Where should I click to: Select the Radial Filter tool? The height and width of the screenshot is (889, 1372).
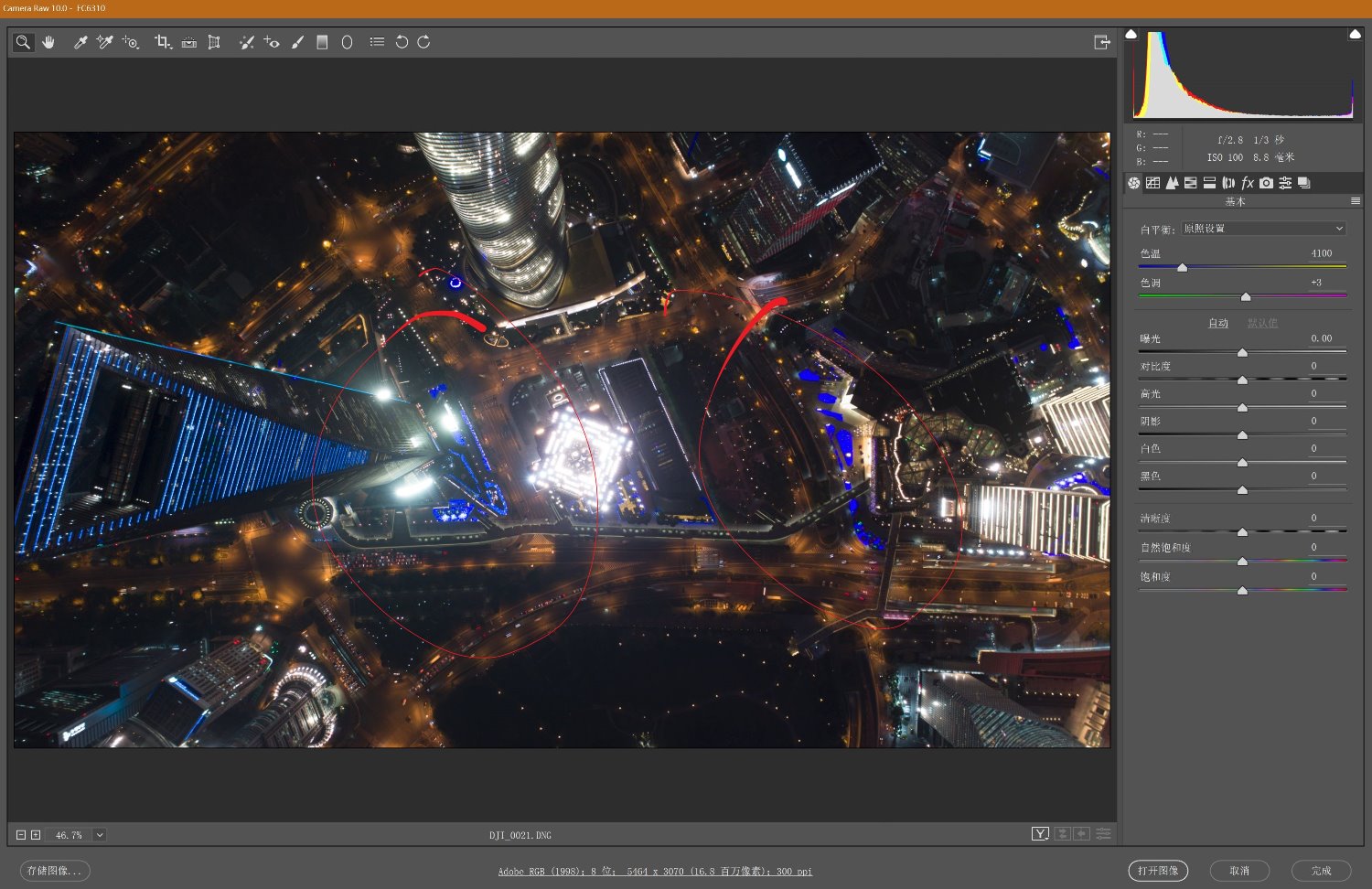[x=347, y=42]
